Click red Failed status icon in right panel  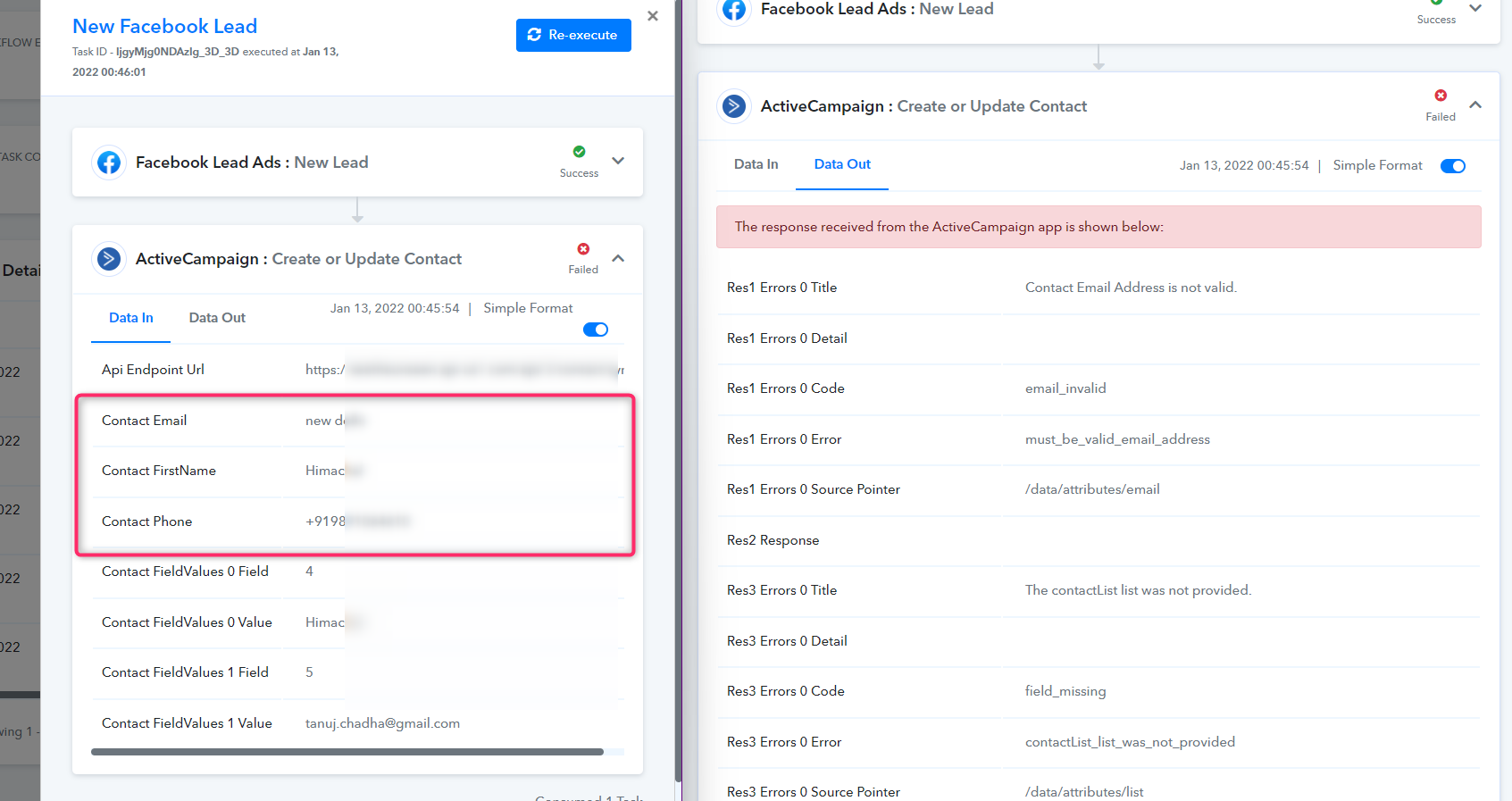pyautogui.click(x=1441, y=96)
